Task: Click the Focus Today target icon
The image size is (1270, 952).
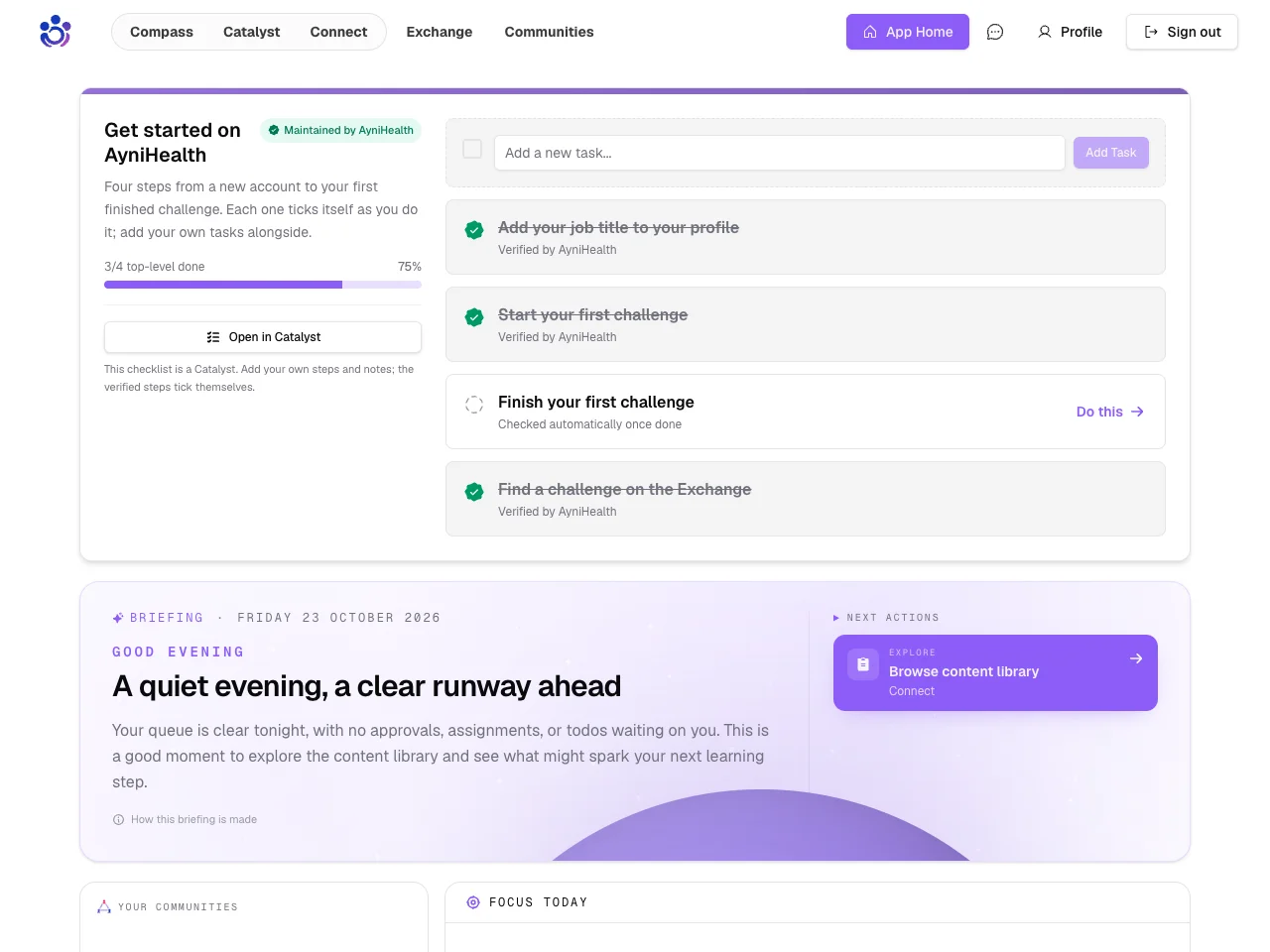Action: (473, 902)
